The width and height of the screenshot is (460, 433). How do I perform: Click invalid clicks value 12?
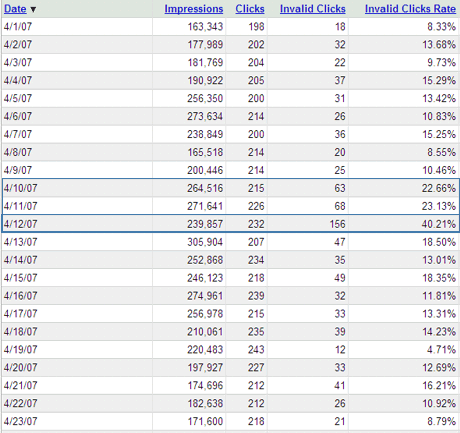tap(340, 350)
